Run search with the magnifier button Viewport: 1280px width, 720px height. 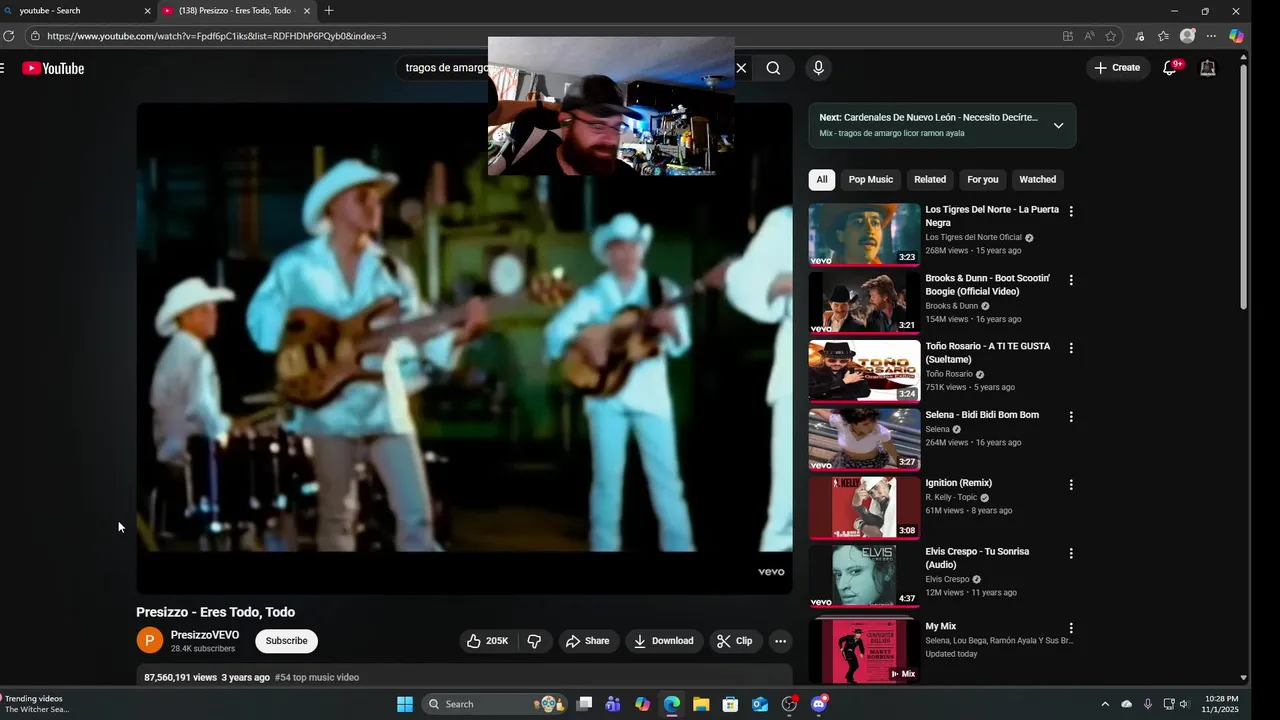click(x=773, y=68)
